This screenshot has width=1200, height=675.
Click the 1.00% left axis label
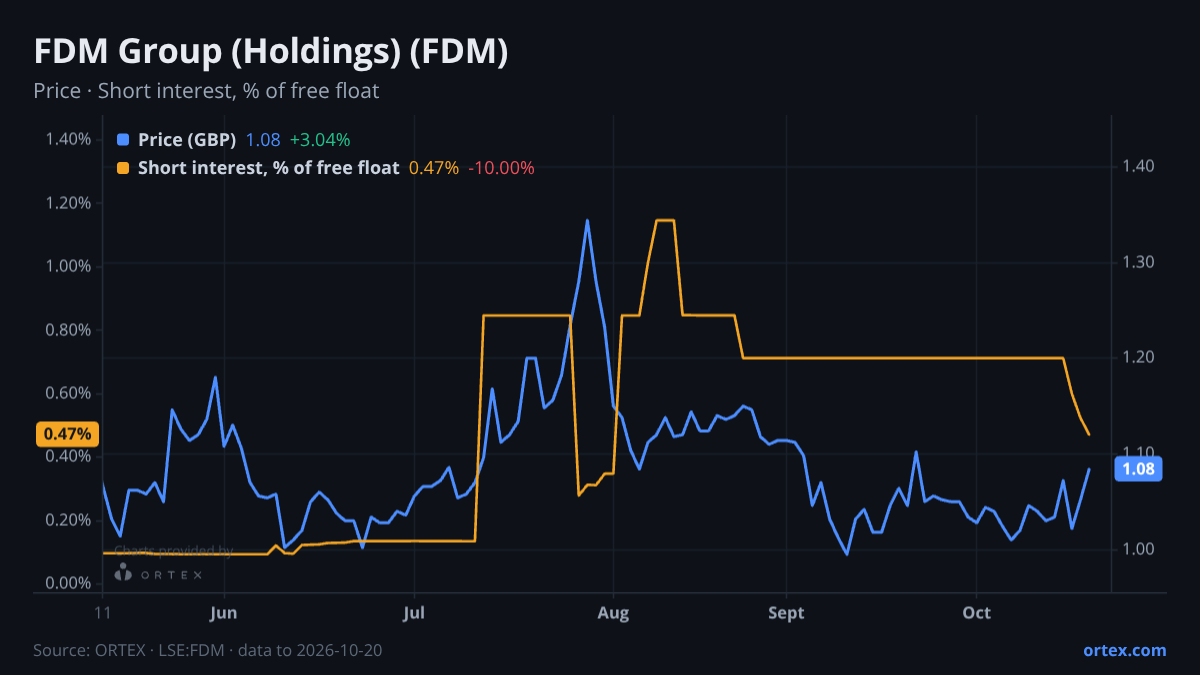[x=68, y=266]
